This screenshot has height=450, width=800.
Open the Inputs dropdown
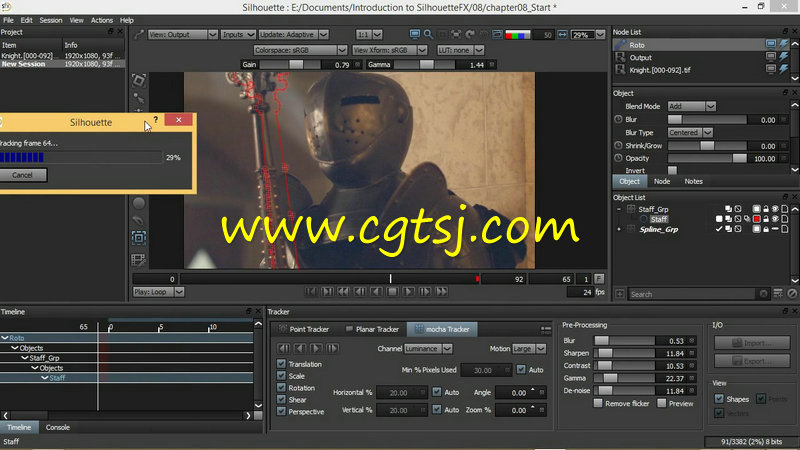tap(238, 34)
